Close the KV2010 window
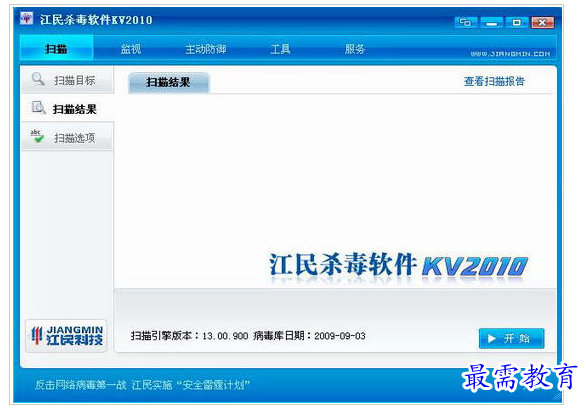586x408 pixels. (542, 23)
